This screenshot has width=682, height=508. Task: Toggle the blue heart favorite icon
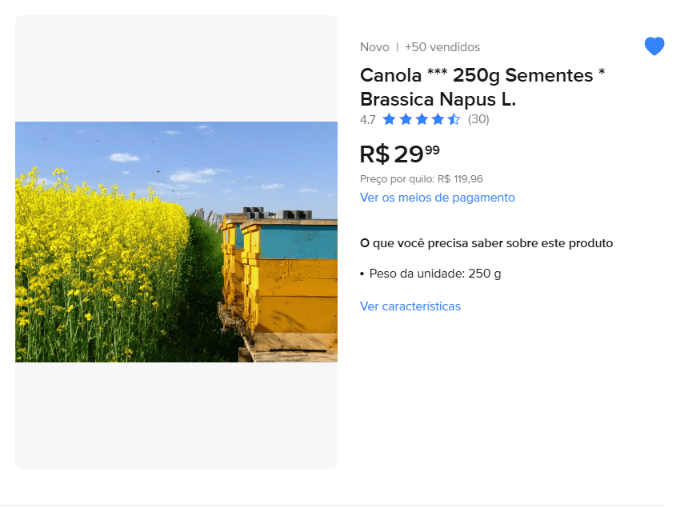point(654,46)
